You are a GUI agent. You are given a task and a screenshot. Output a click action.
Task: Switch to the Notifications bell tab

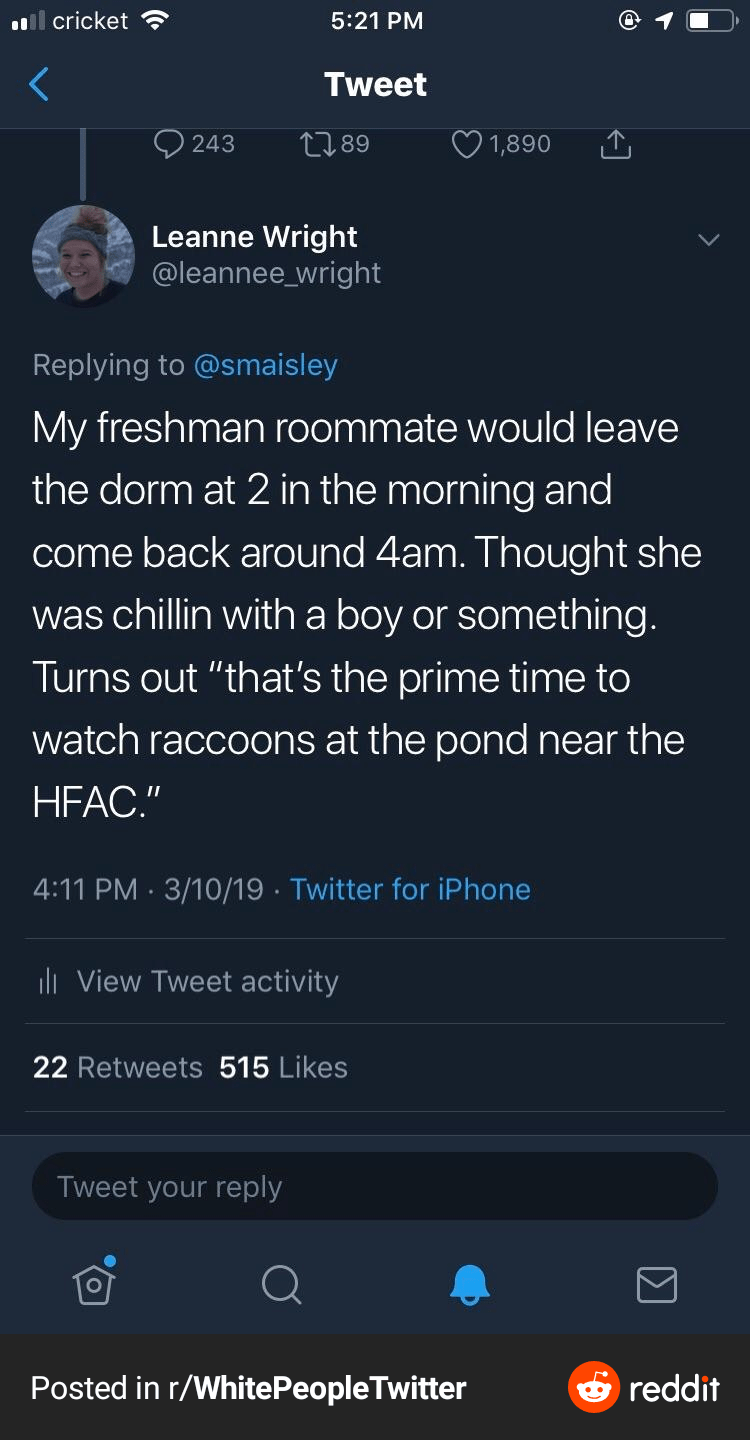click(469, 1286)
